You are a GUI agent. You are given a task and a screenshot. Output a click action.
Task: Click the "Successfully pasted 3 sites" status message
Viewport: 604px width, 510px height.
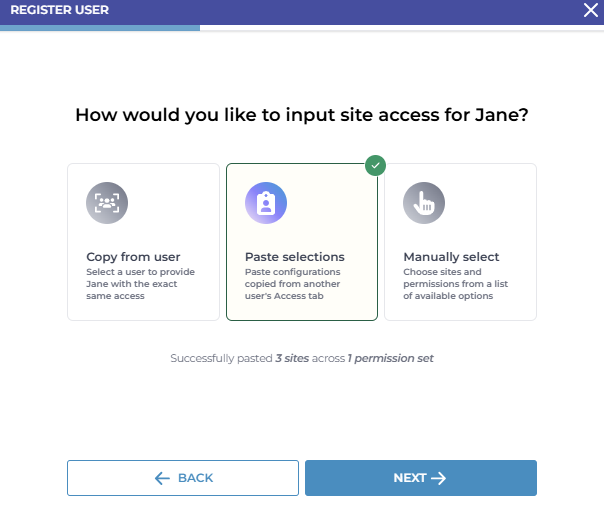pos(302,358)
